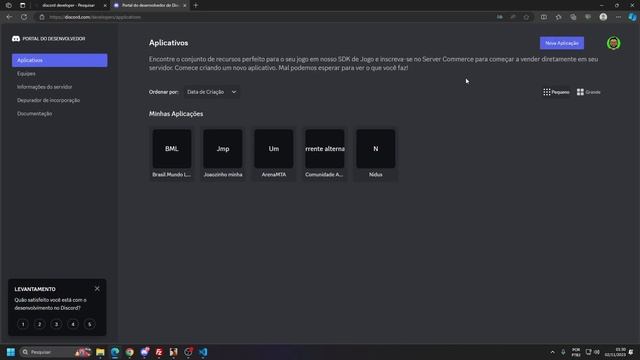
Task: Open File Explorer from taskbar
Action: (x=100, y=352)
